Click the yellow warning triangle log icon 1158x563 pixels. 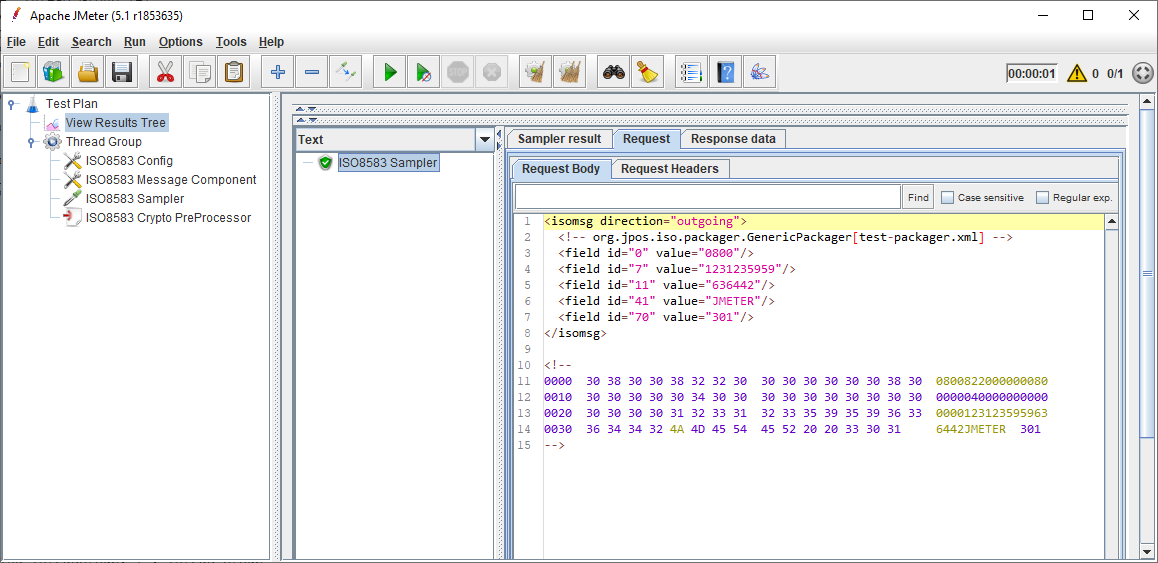(x=1076, y=73)
